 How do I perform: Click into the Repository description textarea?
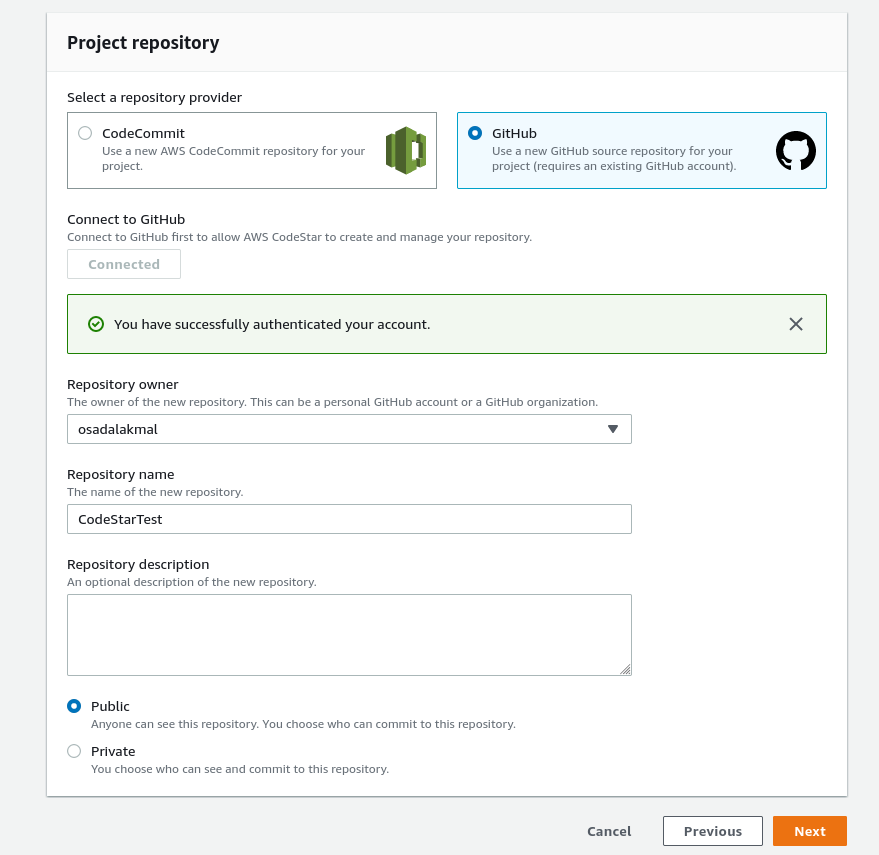coord(349,635)
